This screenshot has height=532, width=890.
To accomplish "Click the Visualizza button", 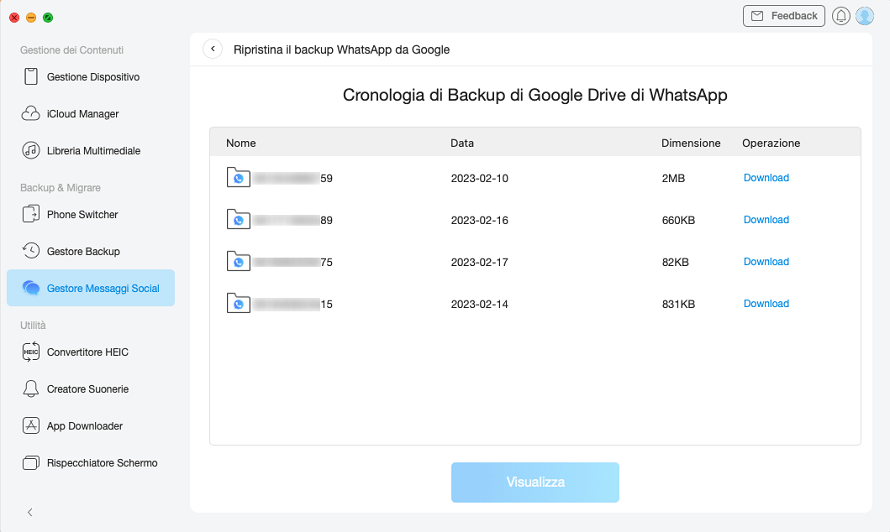I will pos(535,482).
